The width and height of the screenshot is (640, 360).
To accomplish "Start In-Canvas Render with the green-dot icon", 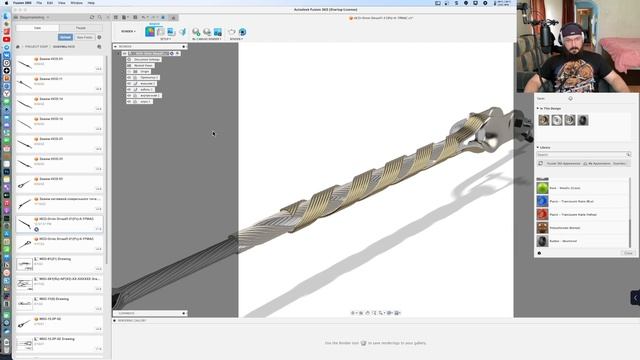I will (x=196, y=32).
